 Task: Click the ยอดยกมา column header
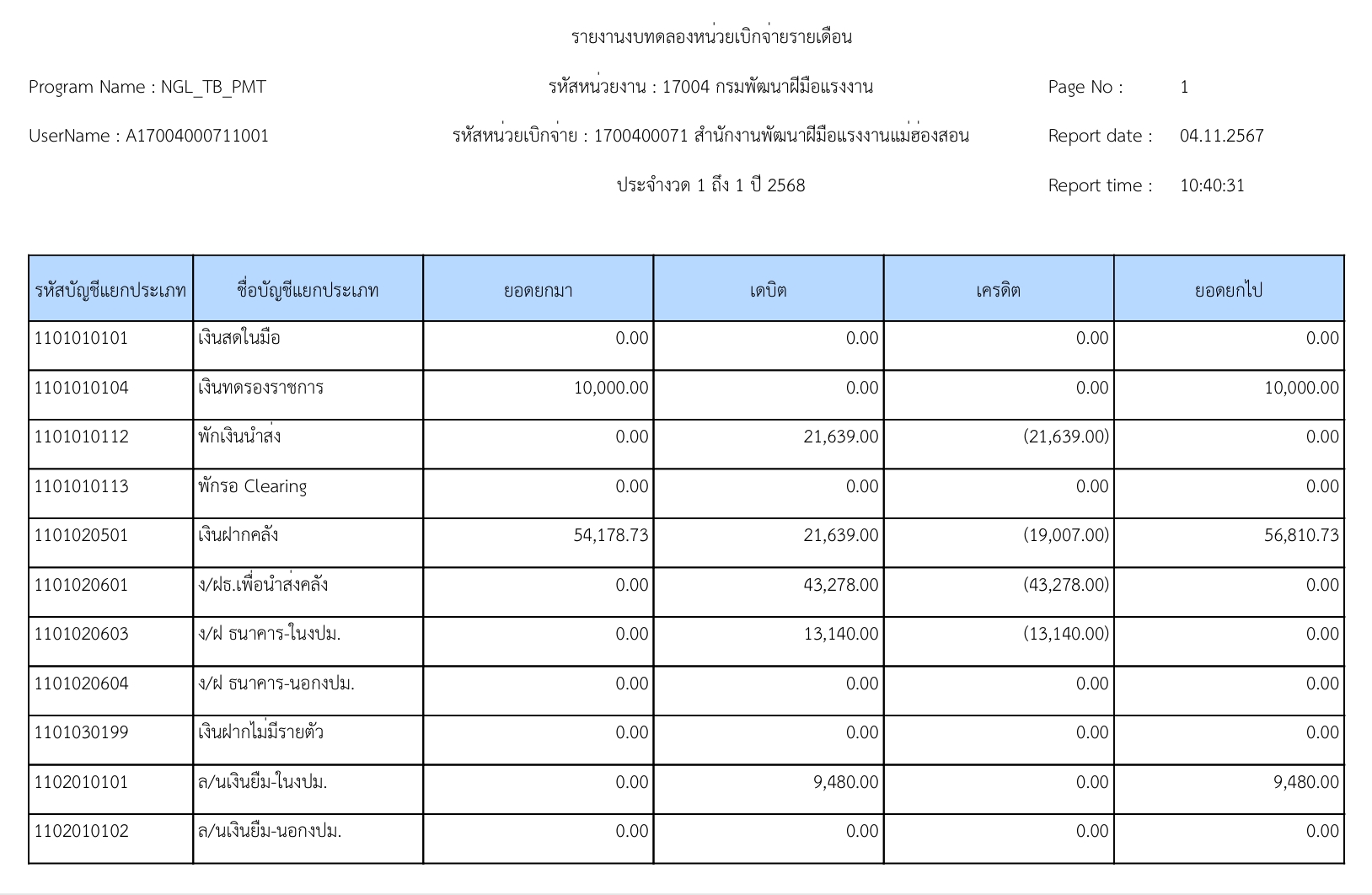538,291
